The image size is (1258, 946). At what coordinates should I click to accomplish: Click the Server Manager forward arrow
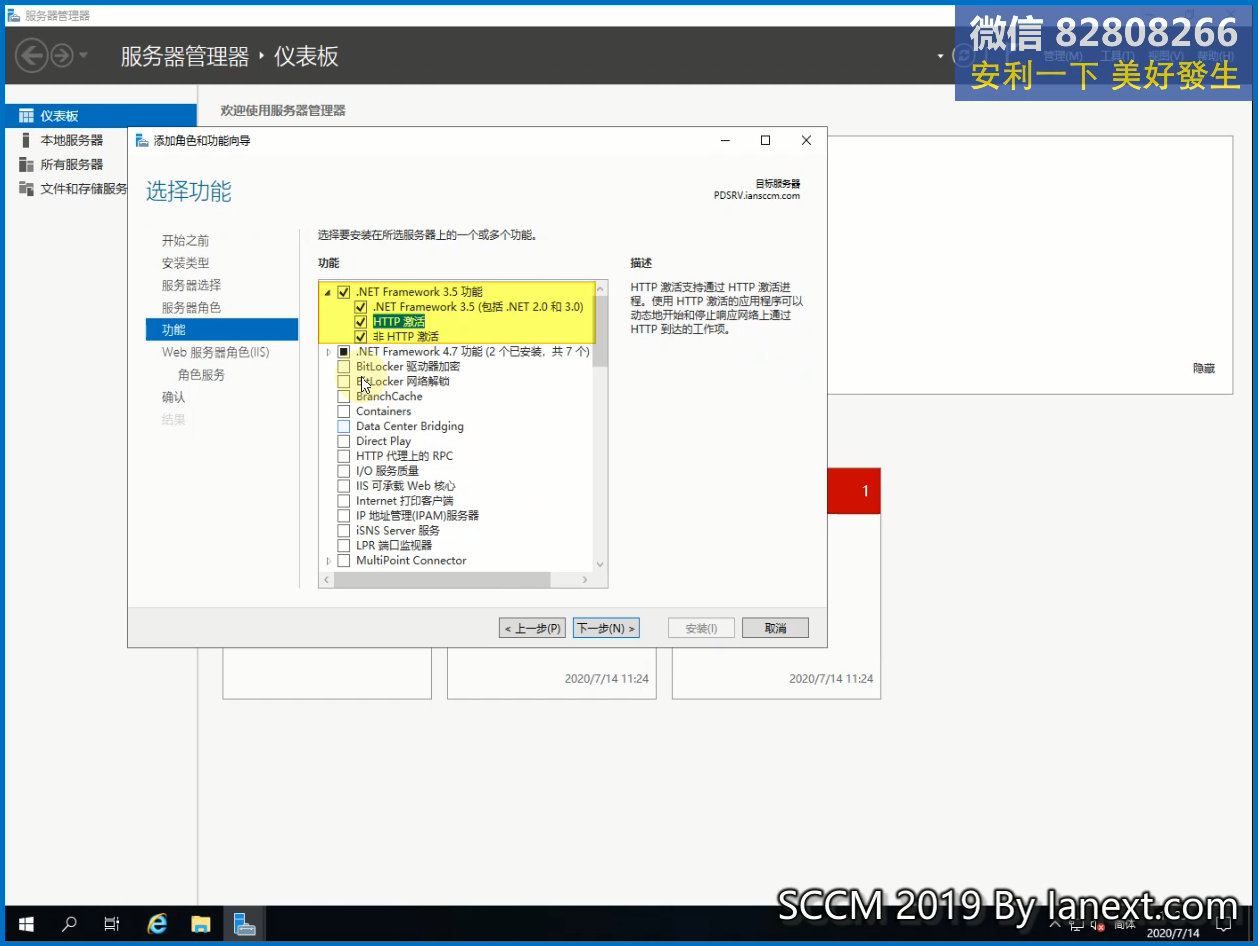click(62, 55)
